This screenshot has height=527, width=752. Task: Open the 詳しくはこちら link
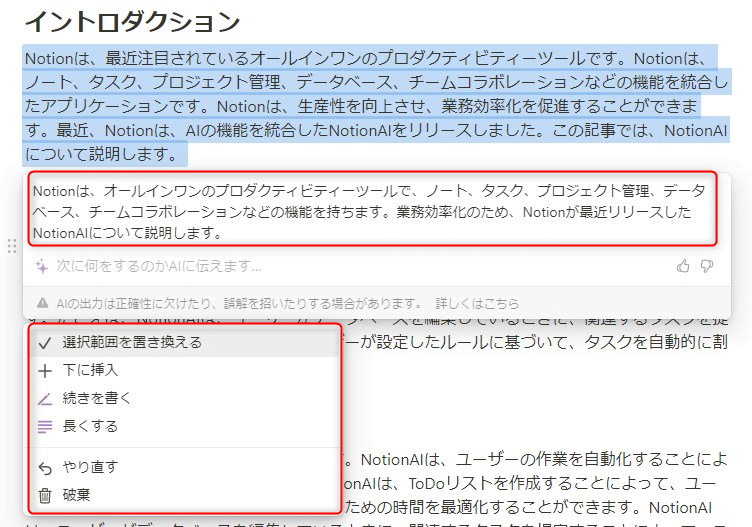(x=477, y=304)
